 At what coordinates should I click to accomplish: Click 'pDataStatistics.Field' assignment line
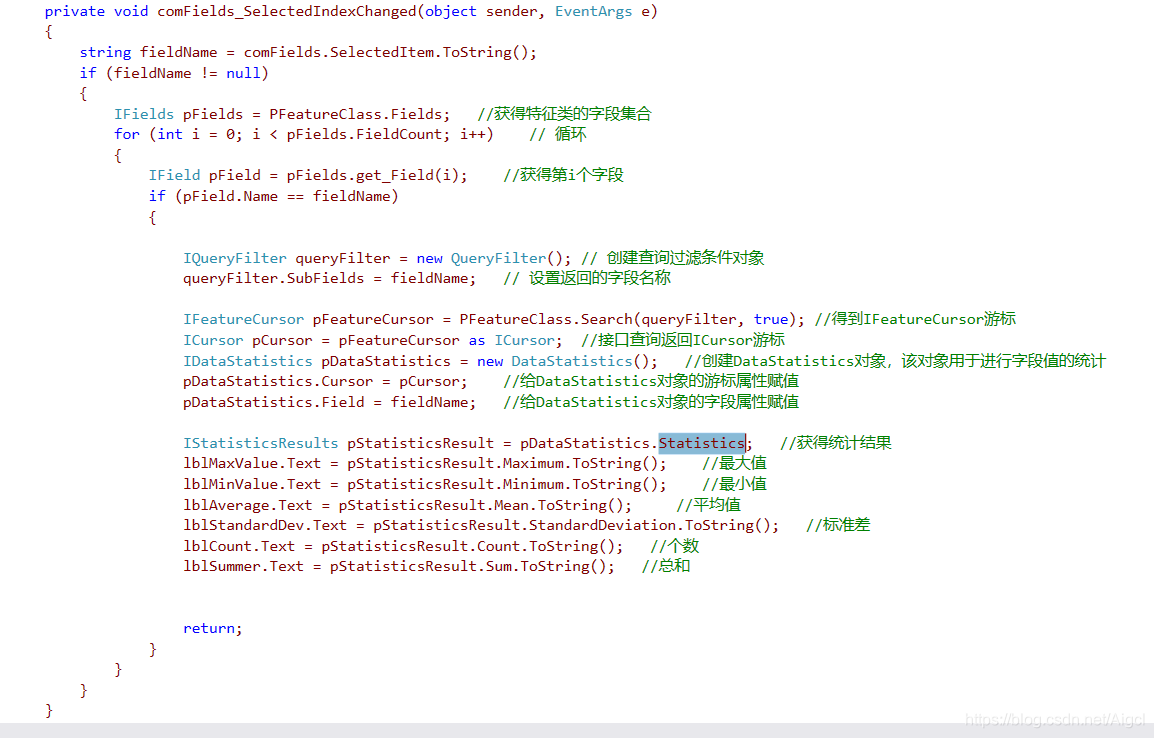(x=330, y=402)
